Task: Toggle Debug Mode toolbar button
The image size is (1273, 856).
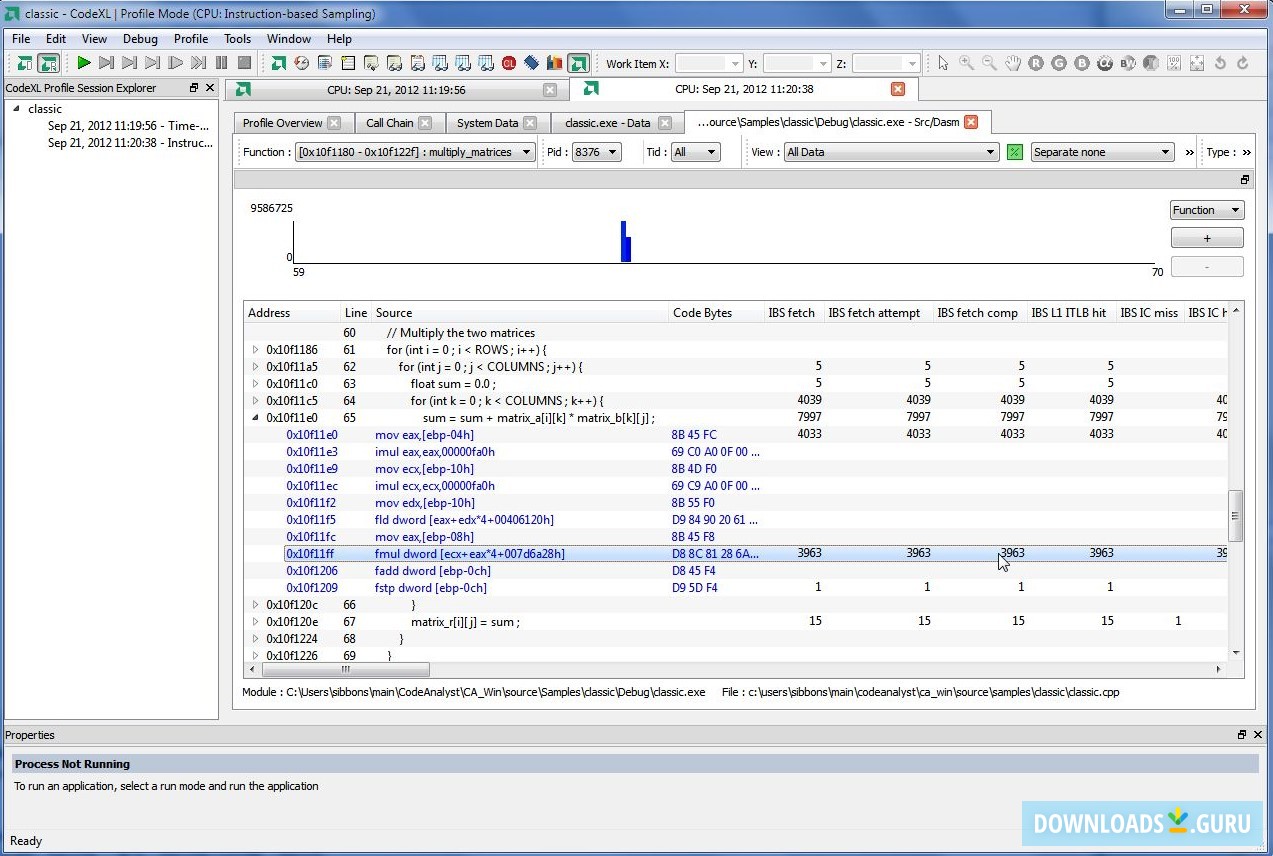Action: click(25, 63)
